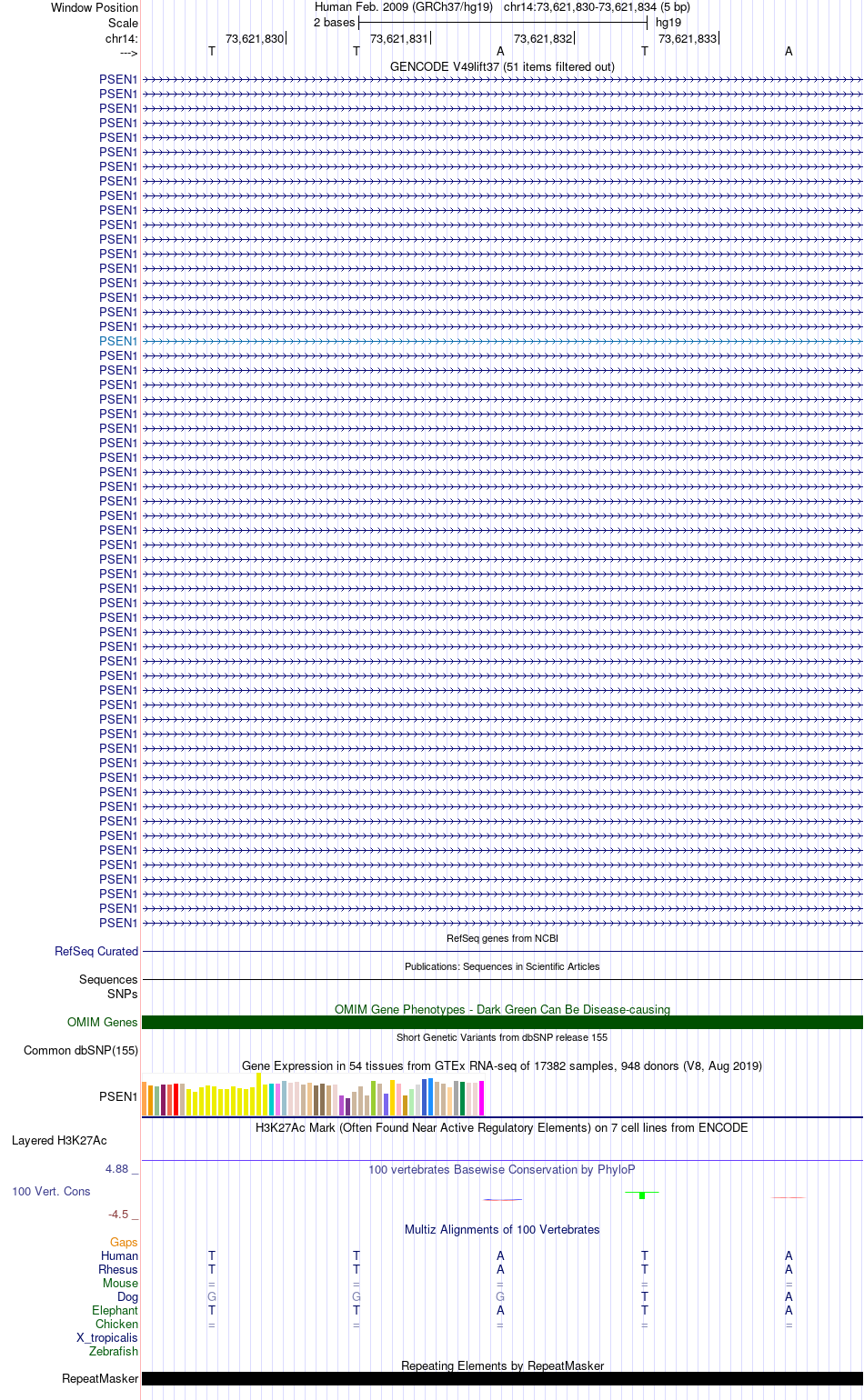Screen dimensions: 864x1400
Task: Click the Dog alignment row label
Action: coord(127,1296)
